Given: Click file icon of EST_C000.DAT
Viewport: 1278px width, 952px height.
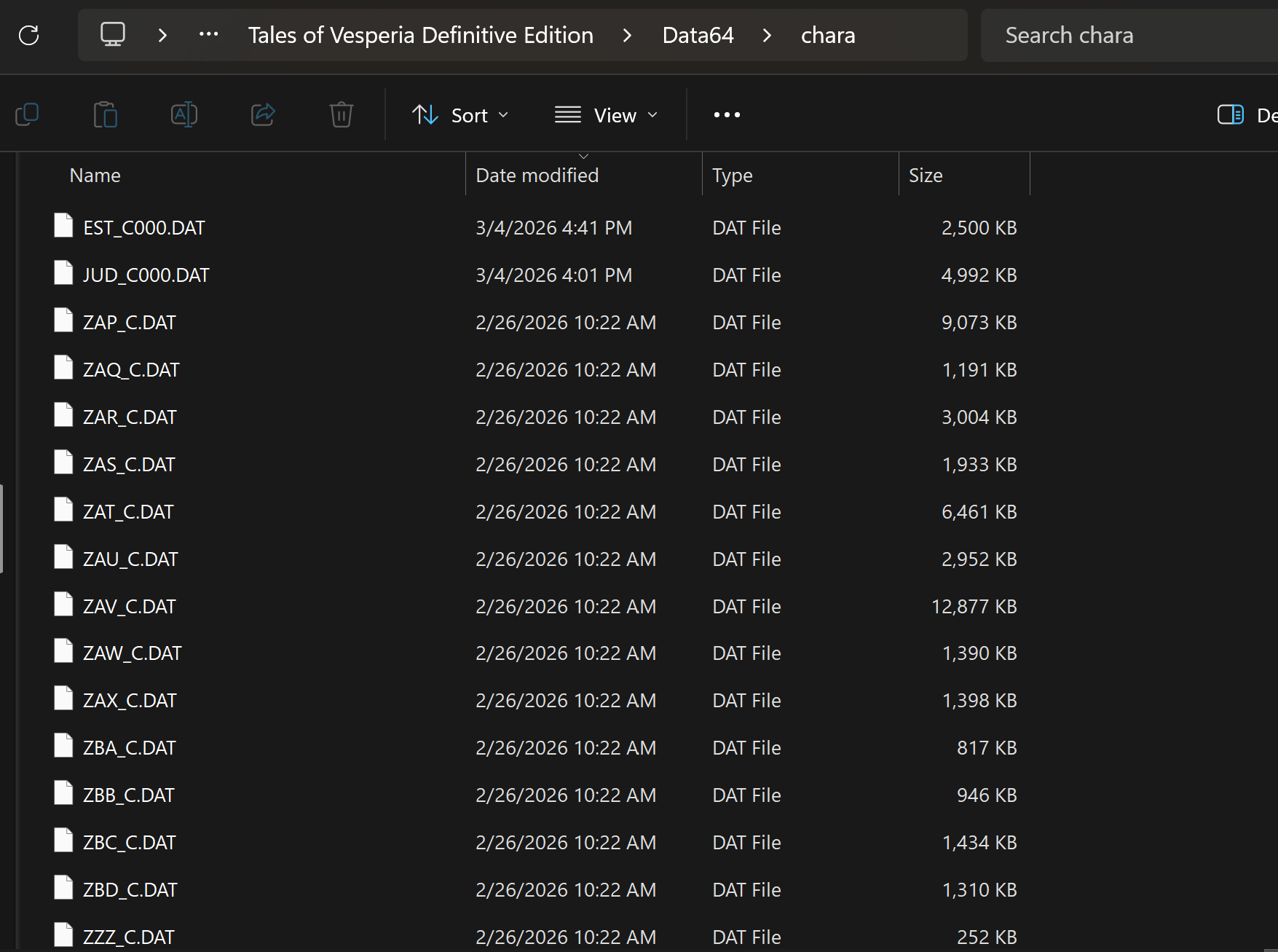Looking at the screenshot, I should pyautogui.click(x=63, y=225).
